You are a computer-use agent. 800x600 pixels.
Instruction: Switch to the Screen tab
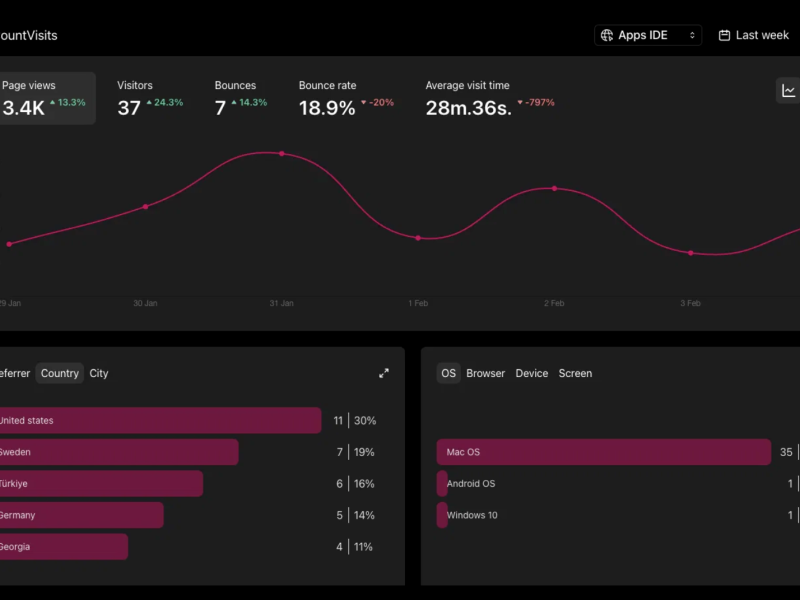click(x=575, y=373)
